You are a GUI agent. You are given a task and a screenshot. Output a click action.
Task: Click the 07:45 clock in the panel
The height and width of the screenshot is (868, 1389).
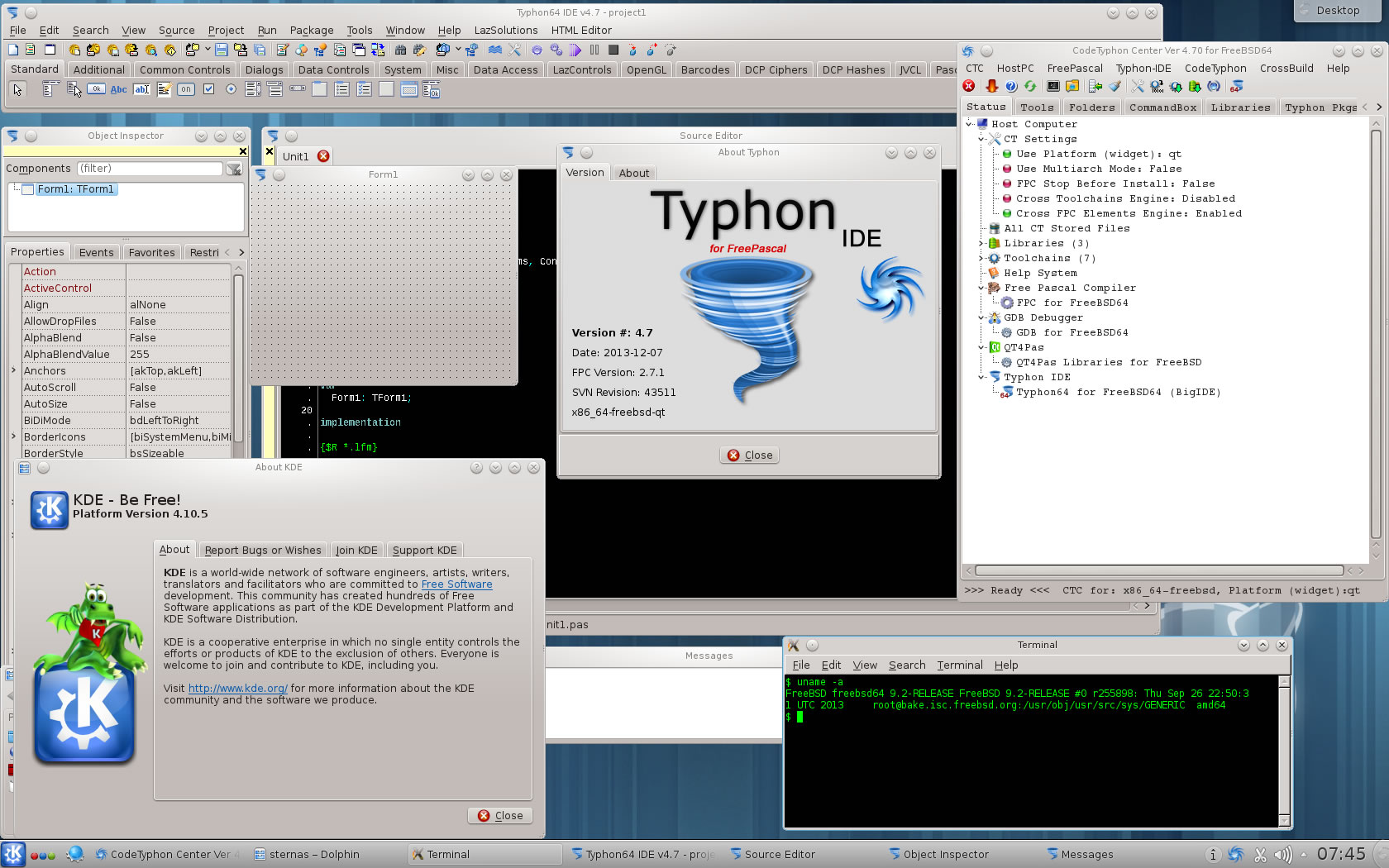coord(1342,854)
